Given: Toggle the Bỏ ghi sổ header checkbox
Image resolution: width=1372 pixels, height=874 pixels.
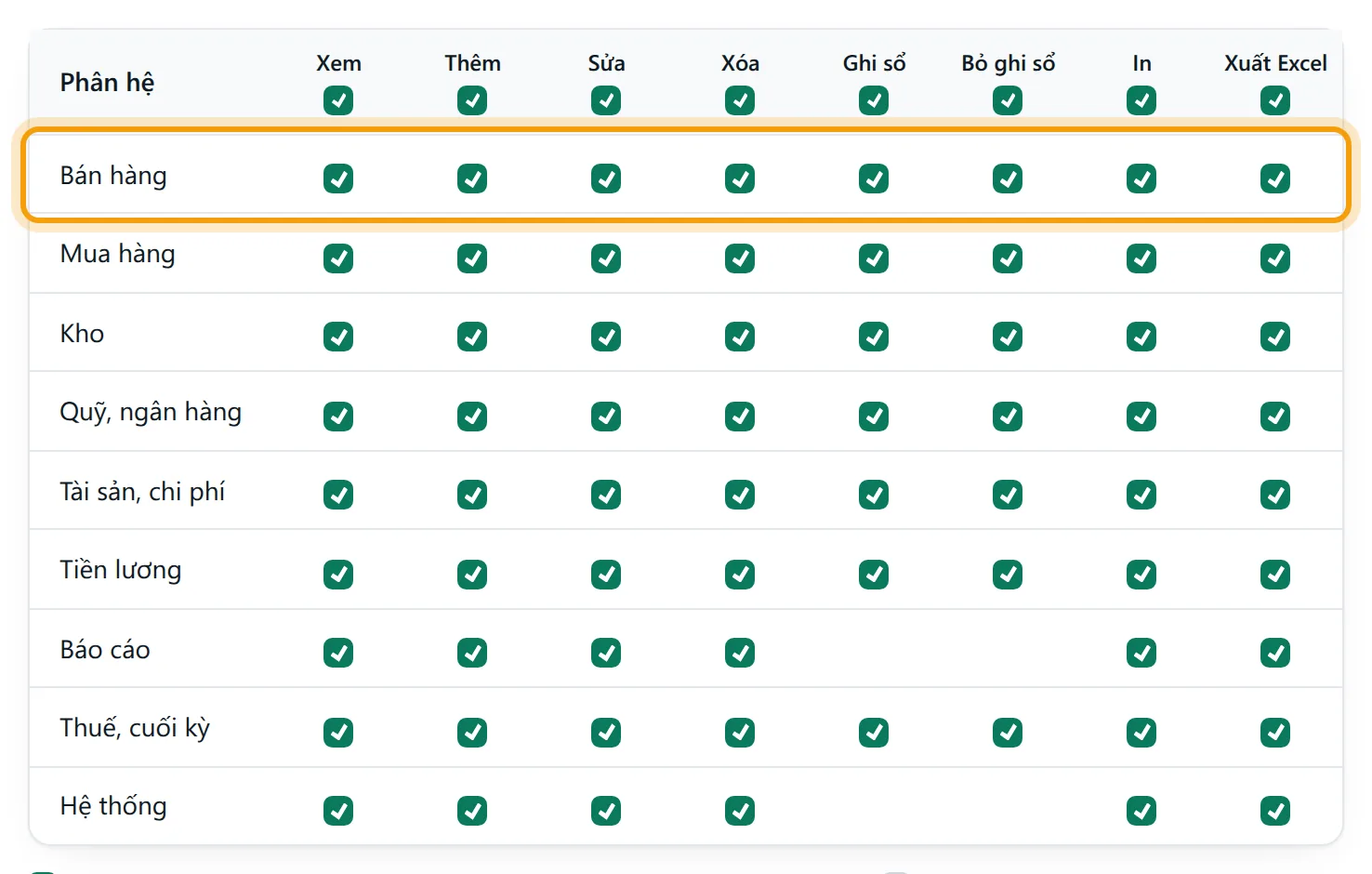Looking at the screenshot, I should tap(1008, 100).
